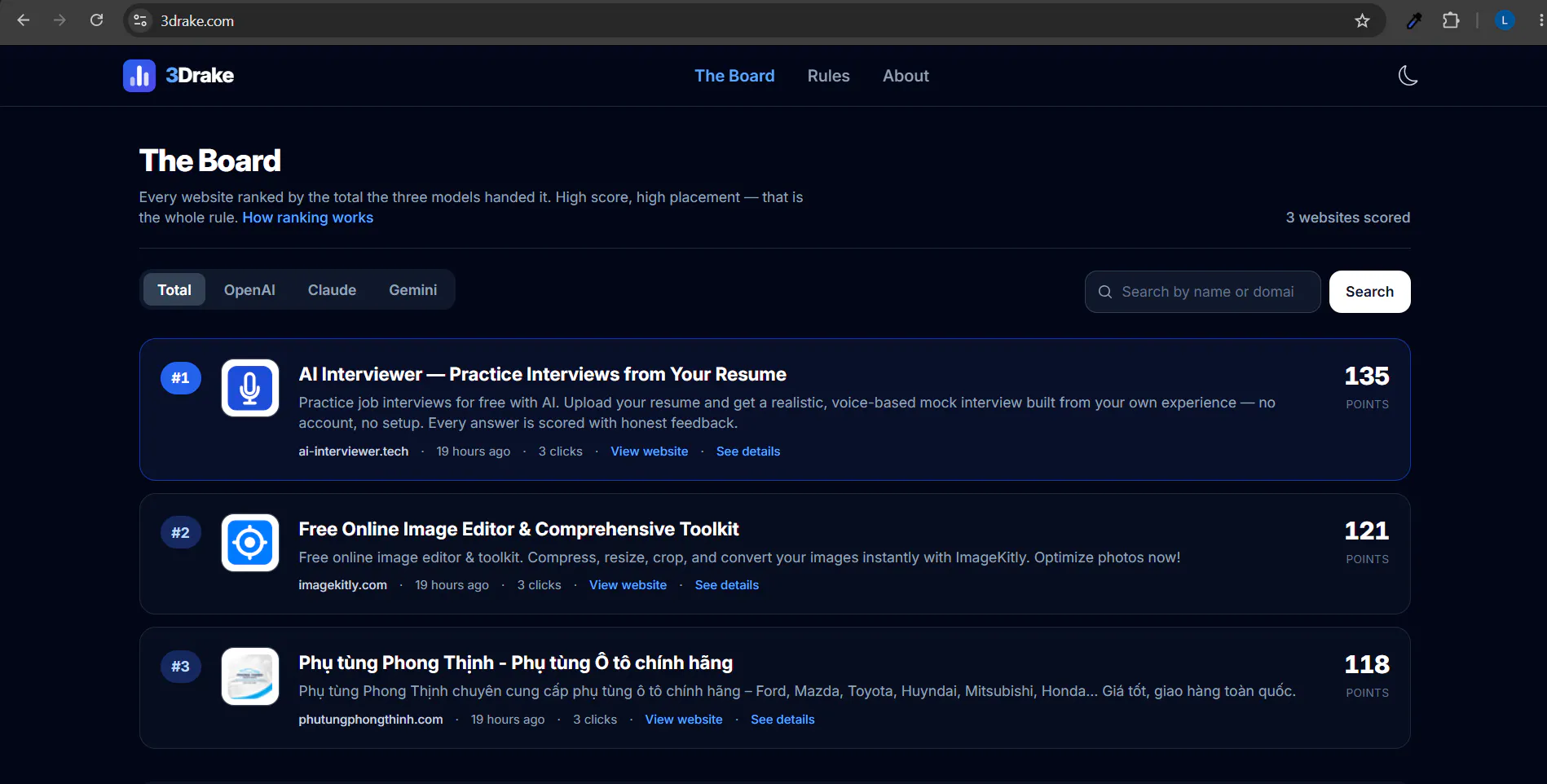The width and height of the screenshot is (1547, 784).
Task: Click View website for phutungphongthinh.com
Action: tap(683, 720)
